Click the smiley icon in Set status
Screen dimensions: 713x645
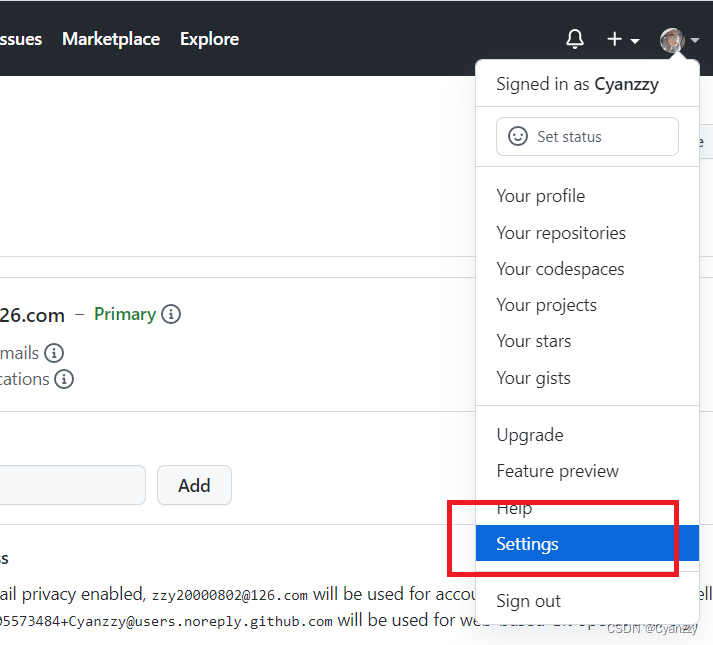(517, 136)
